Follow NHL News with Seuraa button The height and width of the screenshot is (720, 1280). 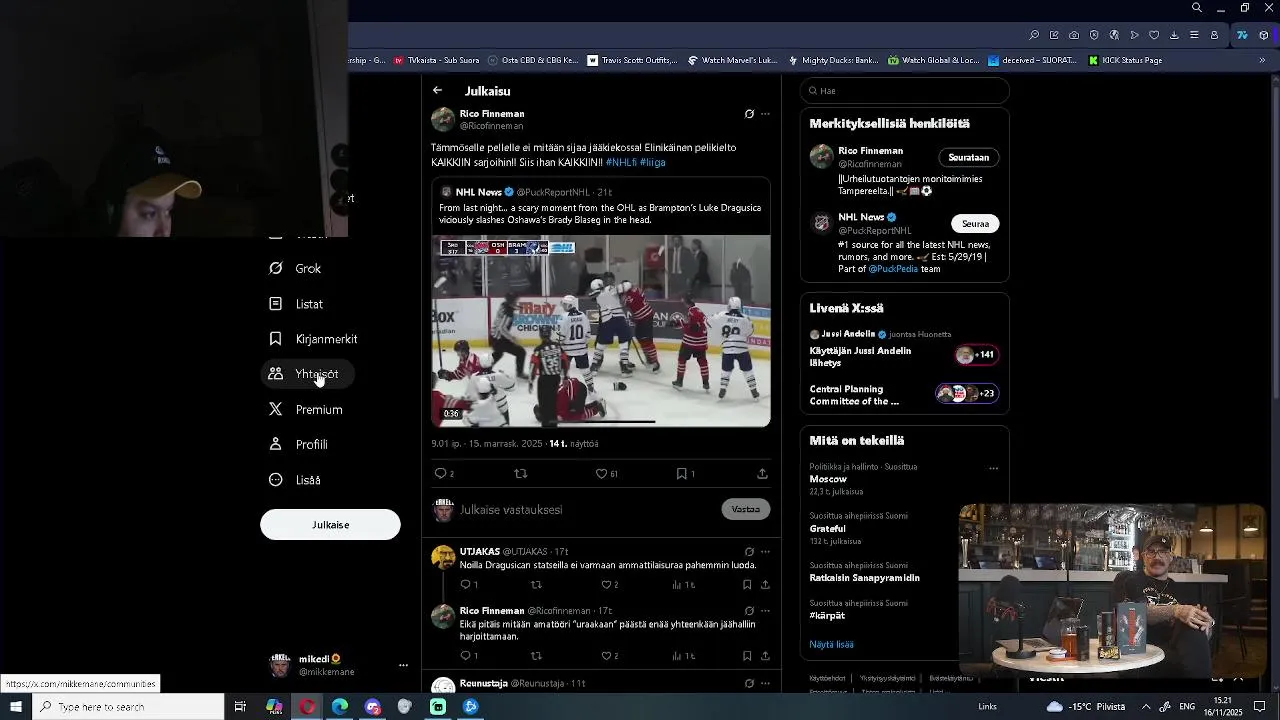tap(975, 224)
